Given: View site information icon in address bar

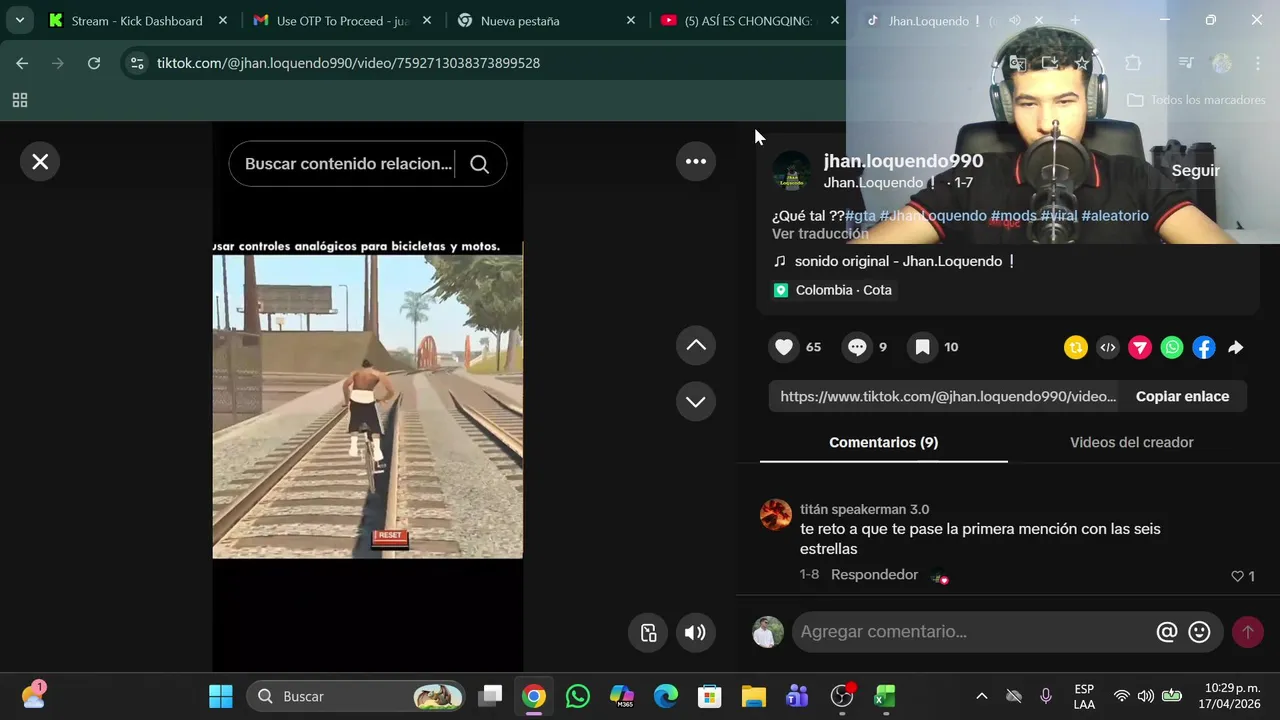Looking at the screenshot, I should tap(137, 63).
